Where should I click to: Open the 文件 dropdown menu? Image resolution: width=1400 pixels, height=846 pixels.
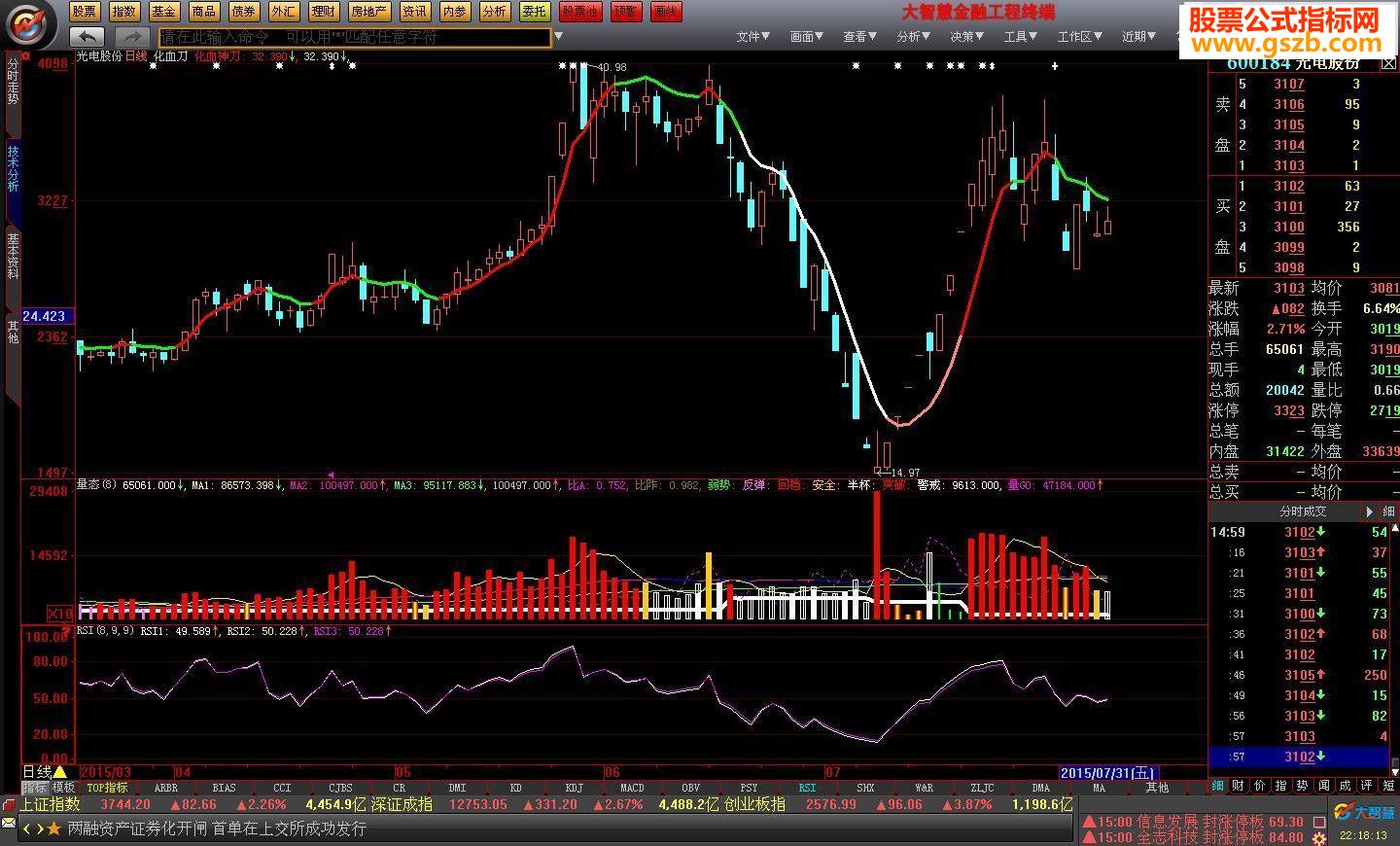coord(752,37)
